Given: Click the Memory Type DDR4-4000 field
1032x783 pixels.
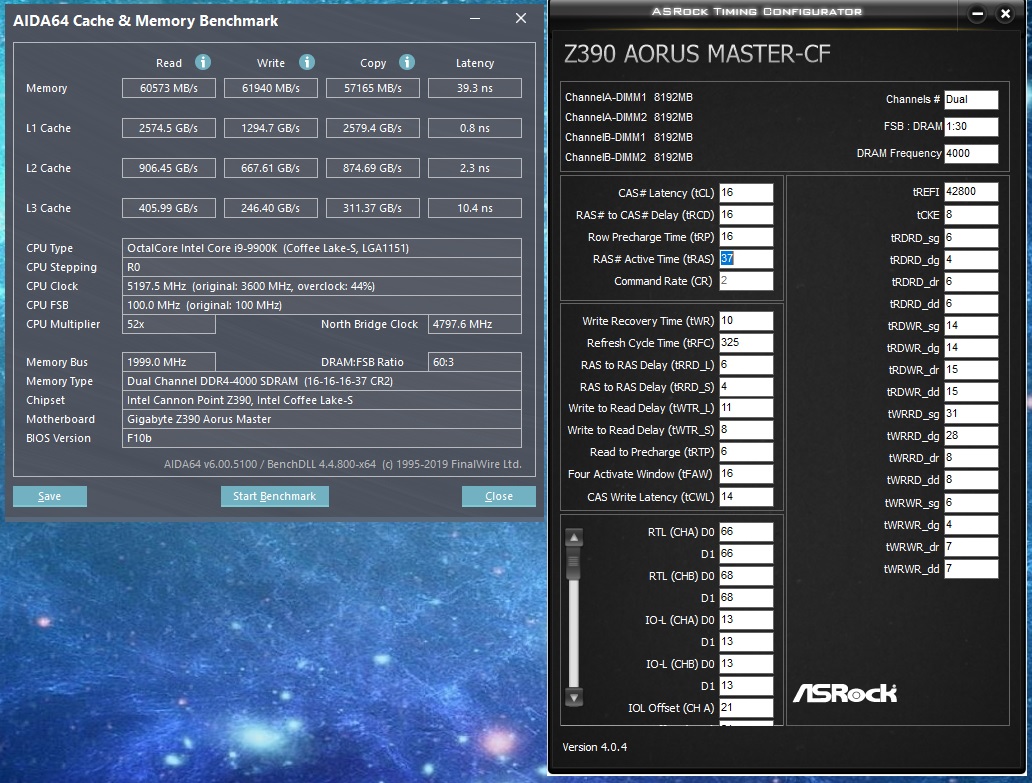Looking at the screenshot, I should click(x=322, y=381).
